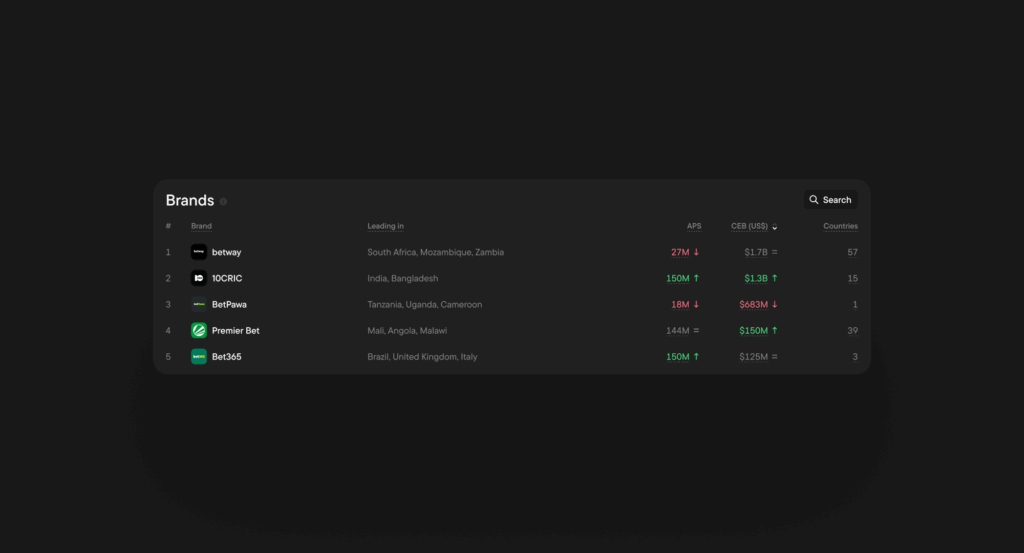The width and height of the screenshot is (1024, 553).
Task: Click the India, Bangladesh leading-in text
Action: [x=402, y=278]
